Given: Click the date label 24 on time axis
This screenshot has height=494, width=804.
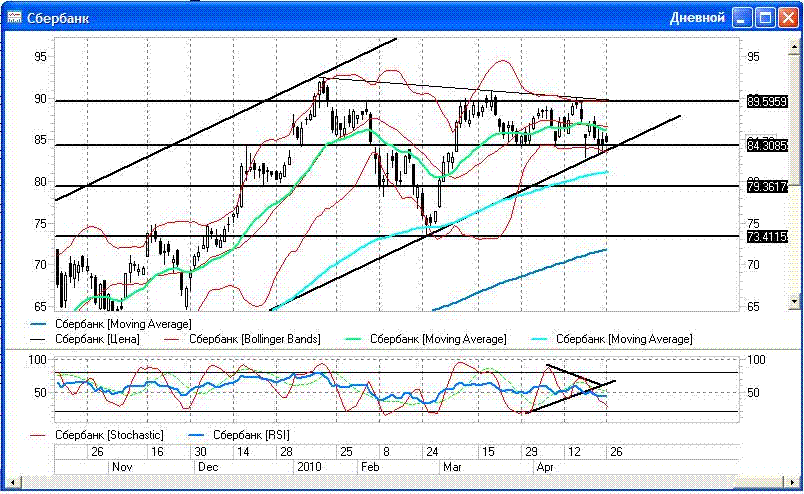Looking at the screenshot, I should click(432, 452).
